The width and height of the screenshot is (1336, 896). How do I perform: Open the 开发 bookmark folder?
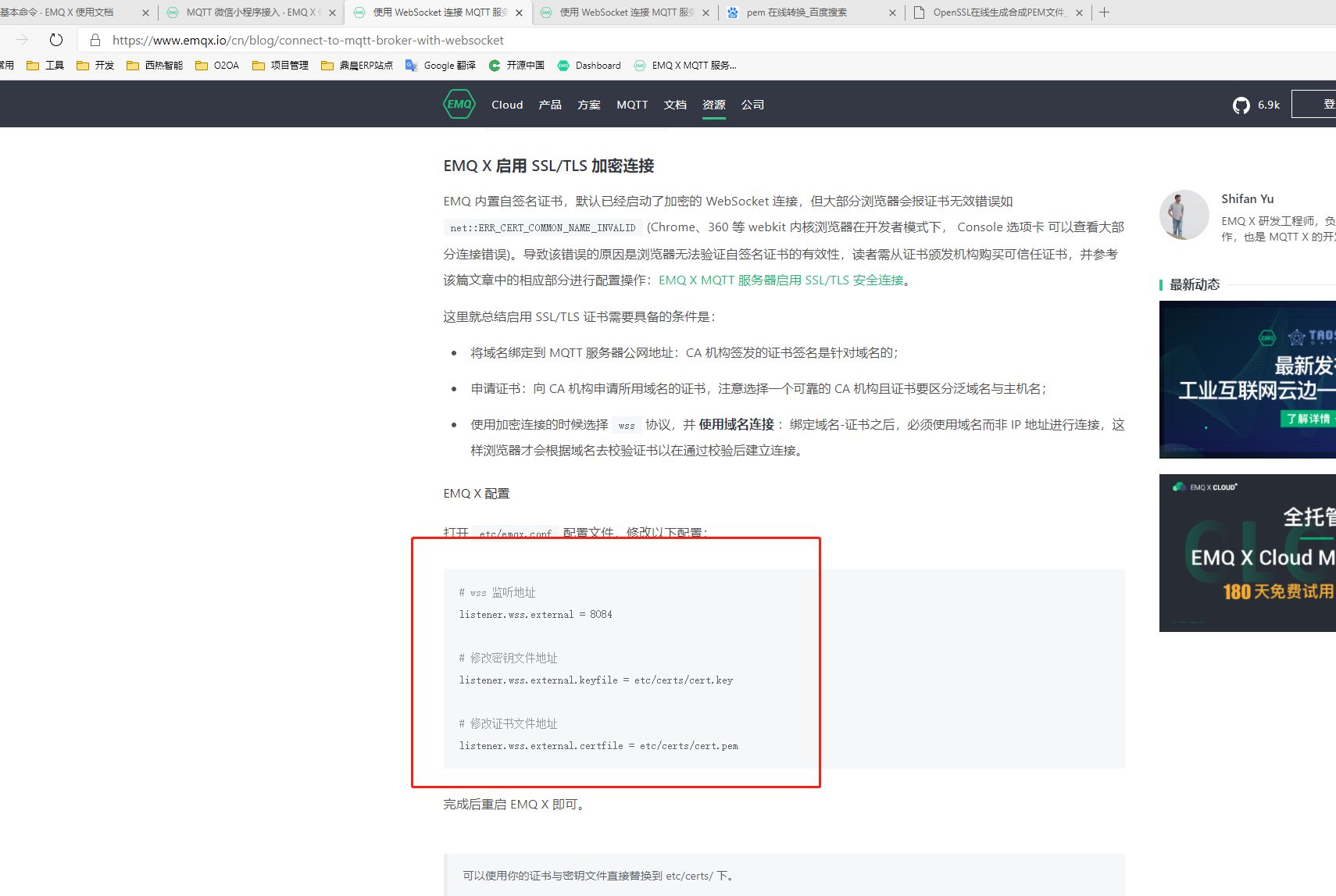(x=95, y=66)
